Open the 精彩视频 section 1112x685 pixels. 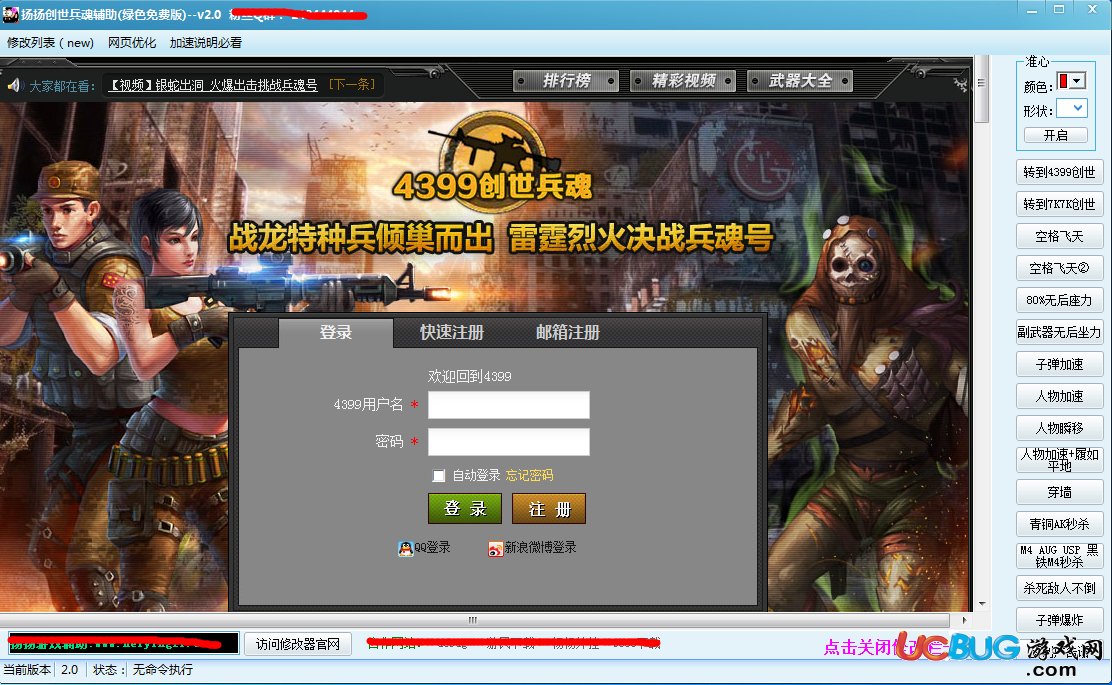click(683, 81)
